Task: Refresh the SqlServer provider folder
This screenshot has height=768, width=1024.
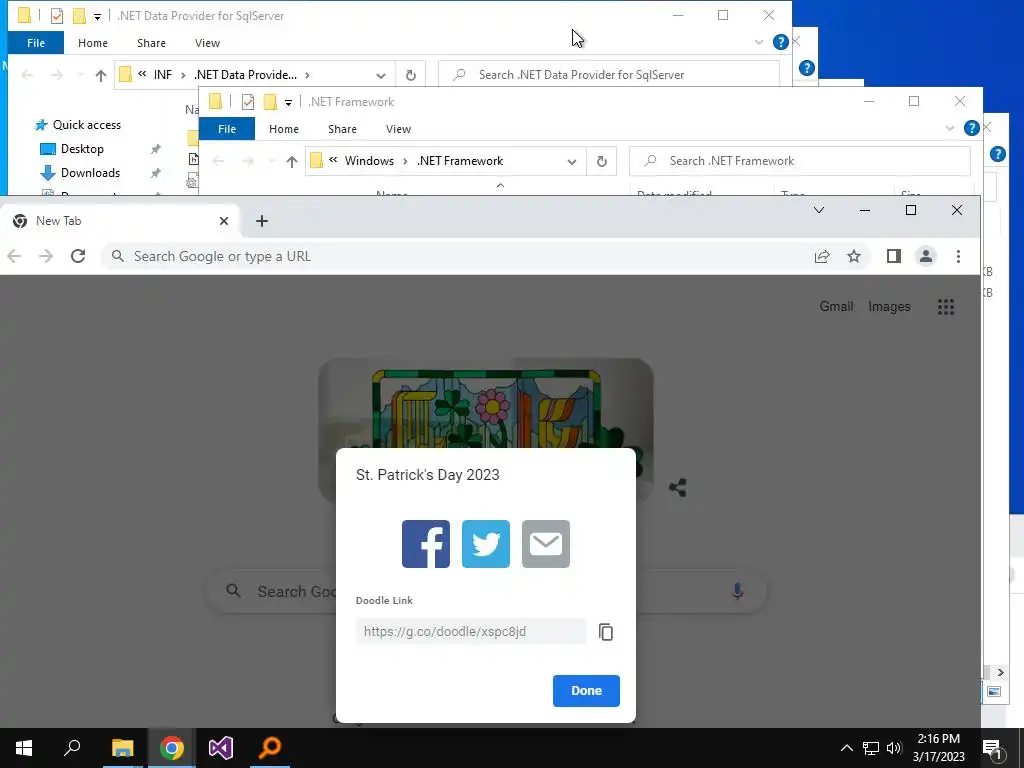Action: [x=411, y=75]
